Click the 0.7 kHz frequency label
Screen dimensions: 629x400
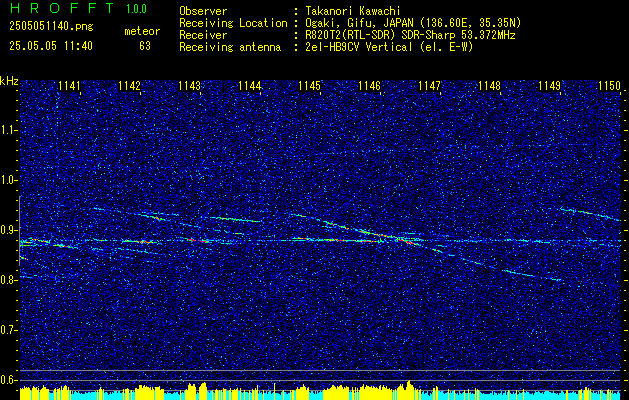point(8,330)
